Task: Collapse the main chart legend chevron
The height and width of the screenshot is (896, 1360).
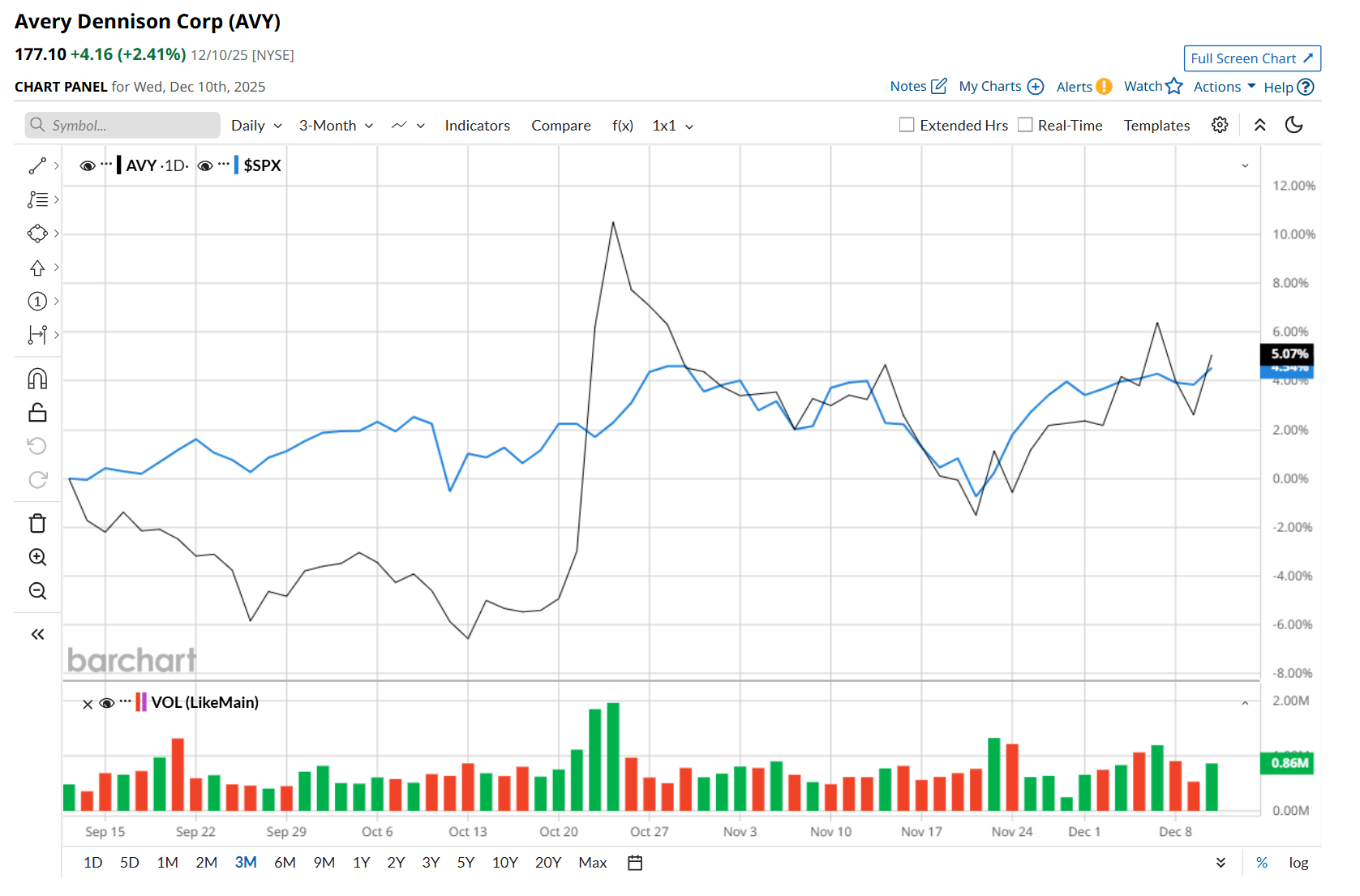Action: click(x=1245, y=165)
